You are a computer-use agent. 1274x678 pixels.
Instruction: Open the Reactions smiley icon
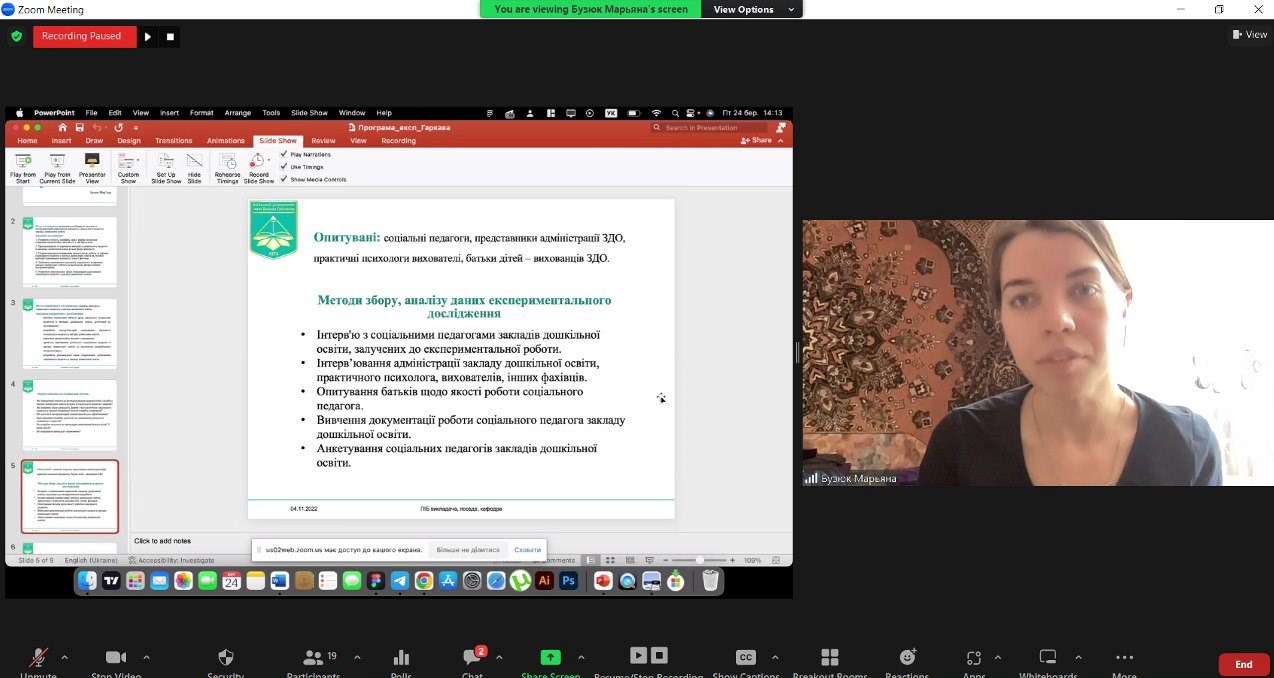click(x=907, y=658)
